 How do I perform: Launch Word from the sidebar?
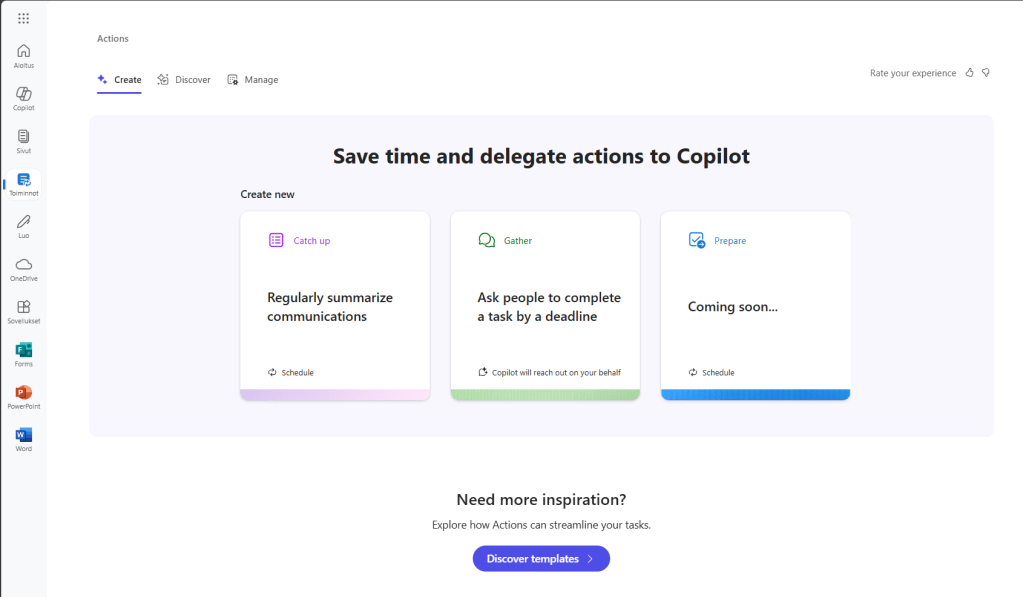(24, 439)
